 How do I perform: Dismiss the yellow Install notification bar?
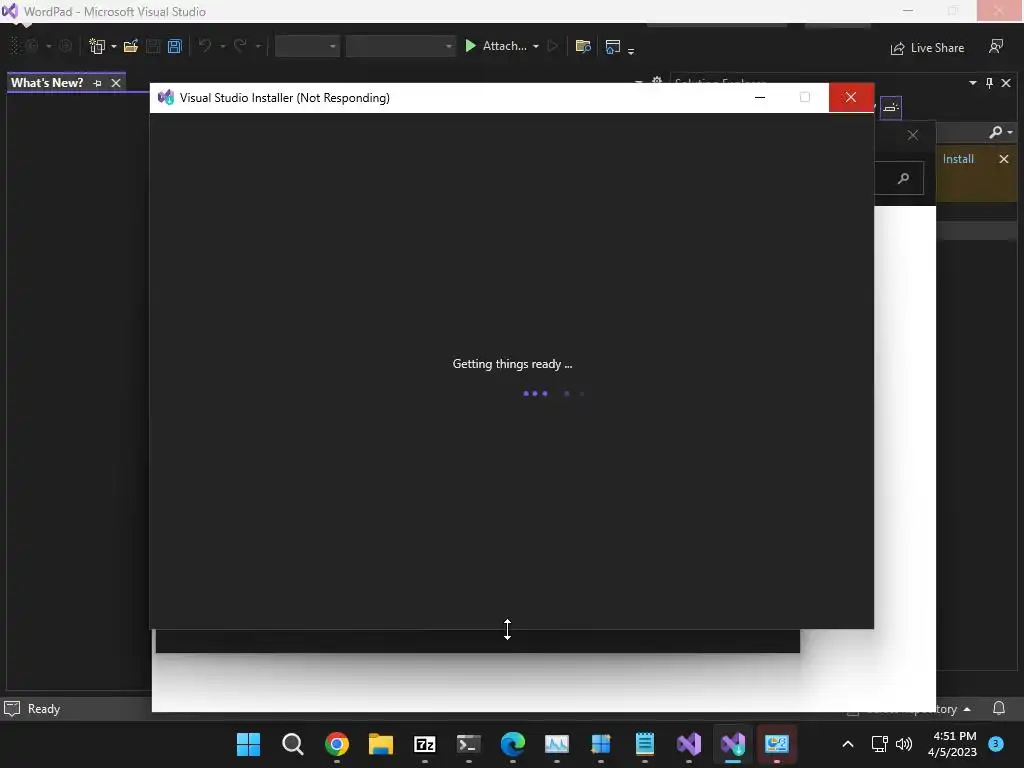point(1004,159)
